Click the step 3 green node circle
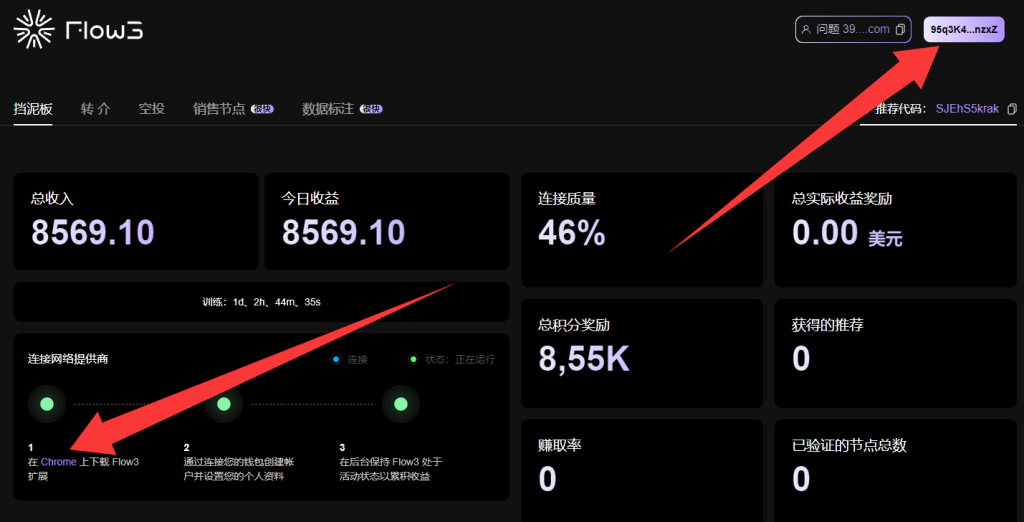Image resolution: width=1024 pixels, height=522 pixels. pyautogui.click(x=401, y=404)
